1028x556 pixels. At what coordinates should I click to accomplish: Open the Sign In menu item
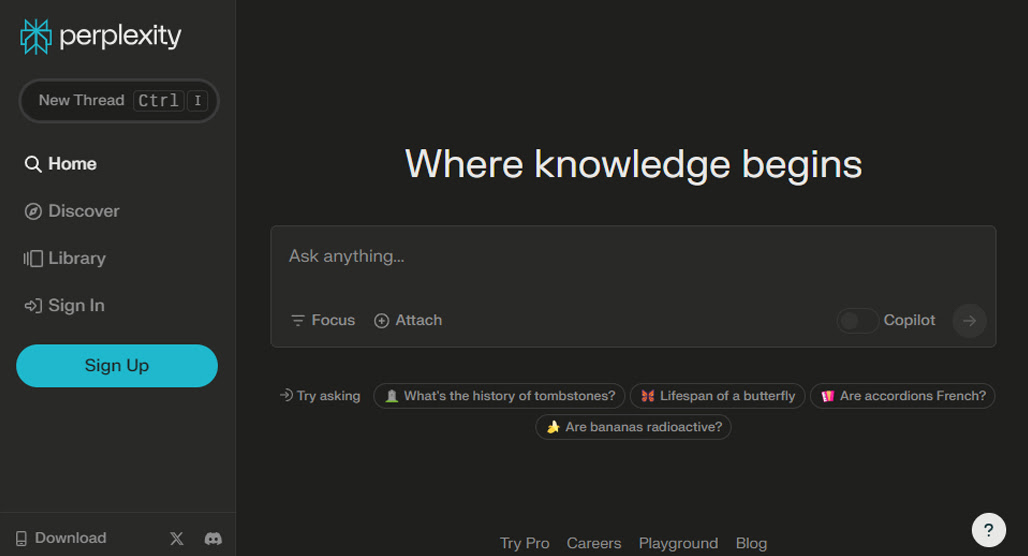64,306
